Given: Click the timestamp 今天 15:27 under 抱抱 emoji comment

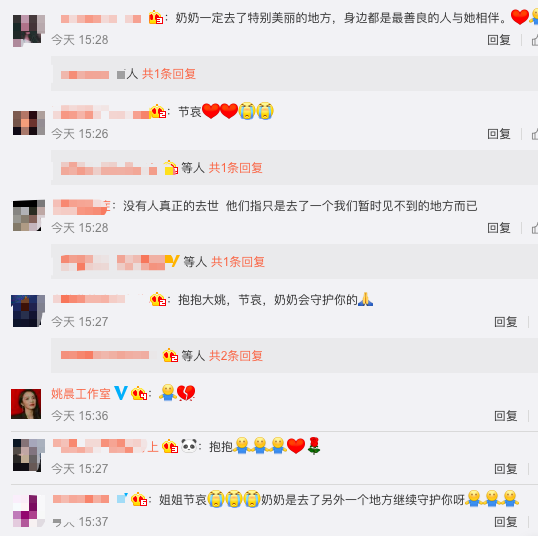Looking at the screenshot, I should [80, 469].
